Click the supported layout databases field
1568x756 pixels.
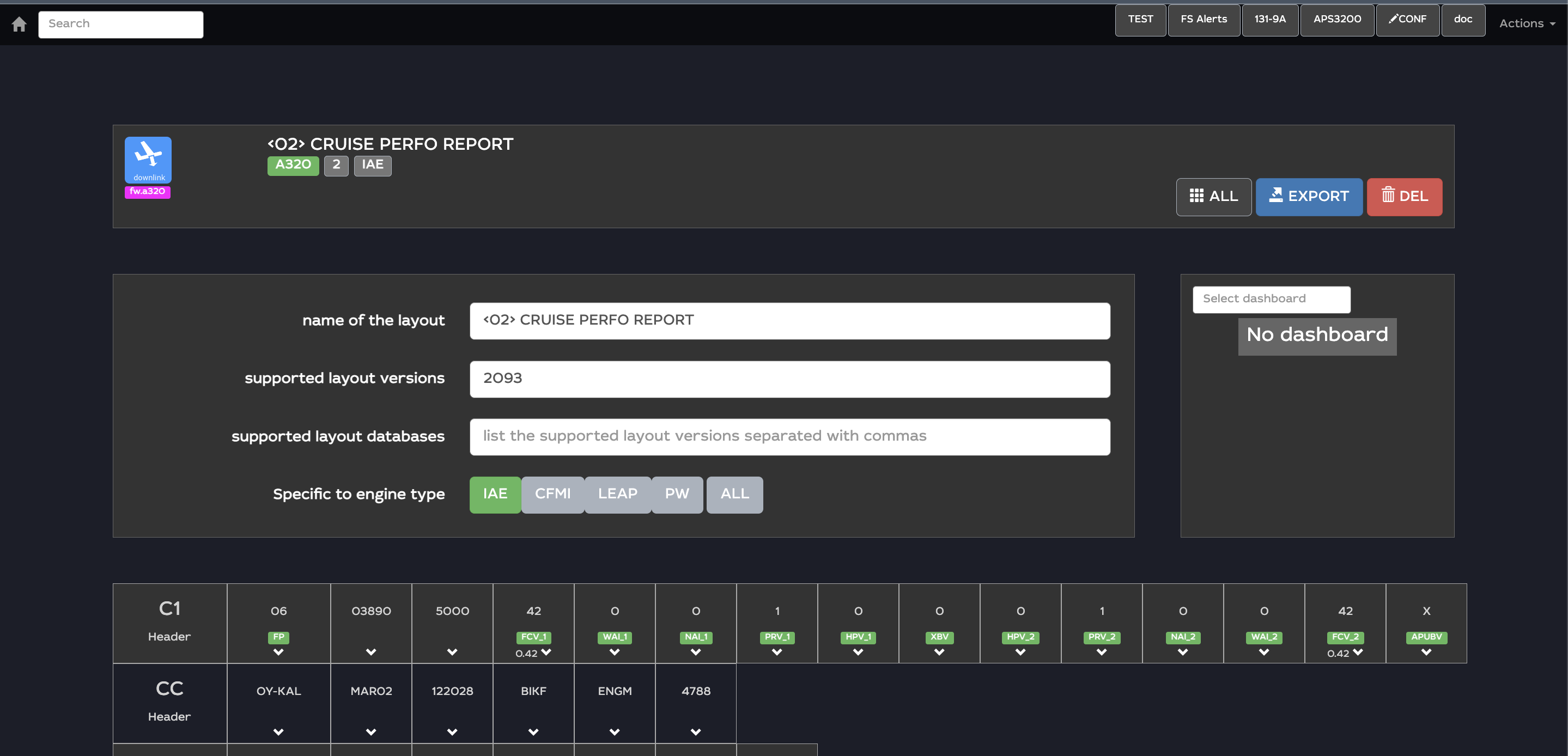click(789, 436)
